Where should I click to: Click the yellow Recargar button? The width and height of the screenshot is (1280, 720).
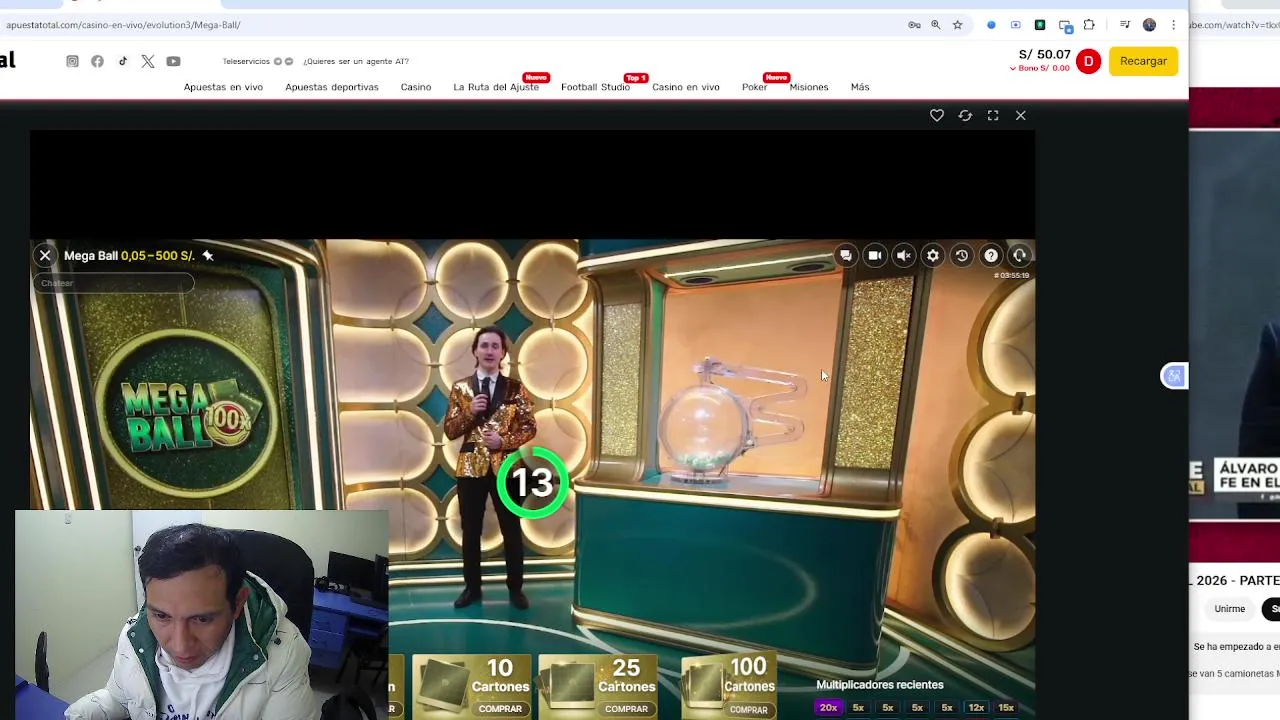[1143, 61]
